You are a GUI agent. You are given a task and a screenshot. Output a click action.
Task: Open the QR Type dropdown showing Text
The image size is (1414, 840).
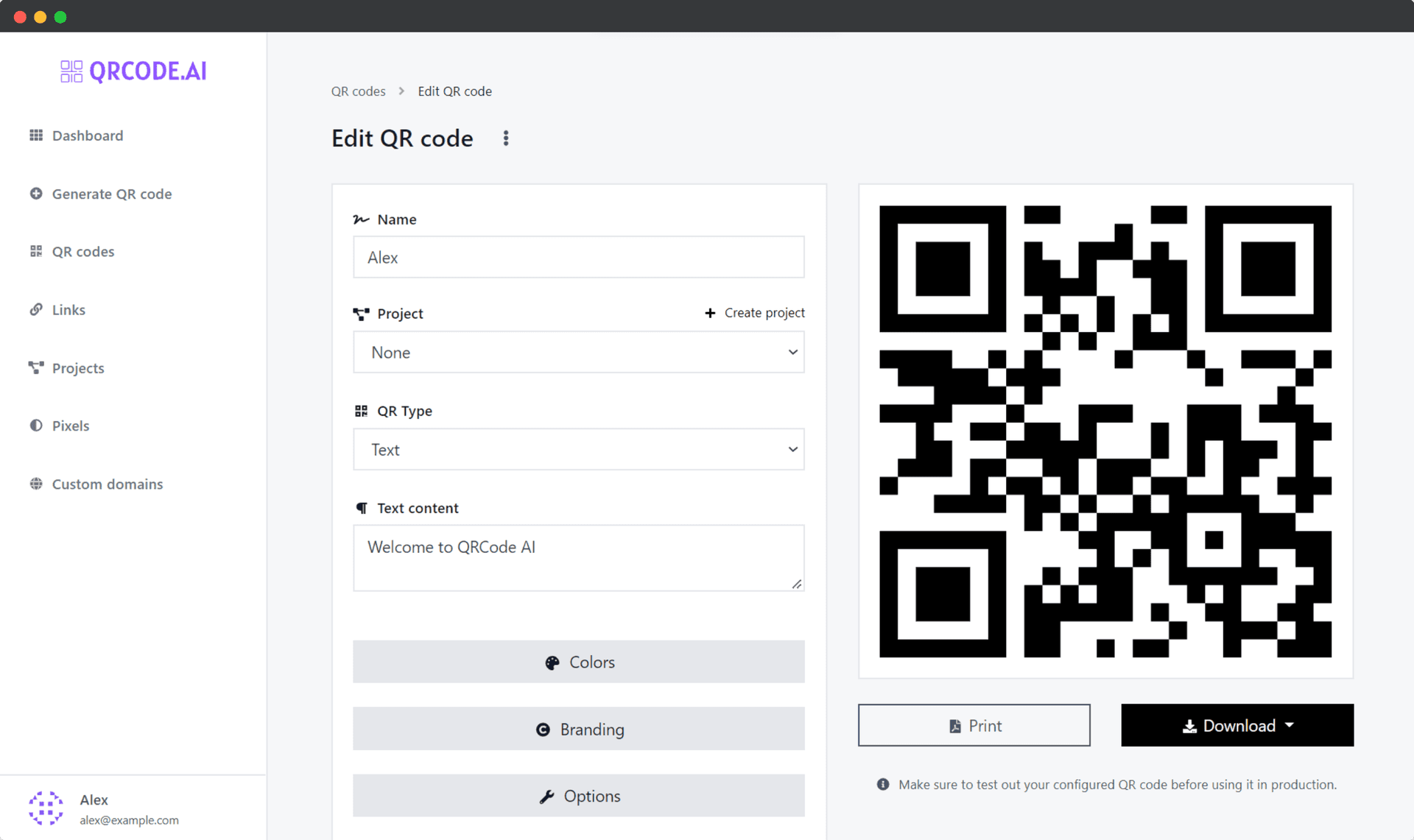(x=579, y=449)
